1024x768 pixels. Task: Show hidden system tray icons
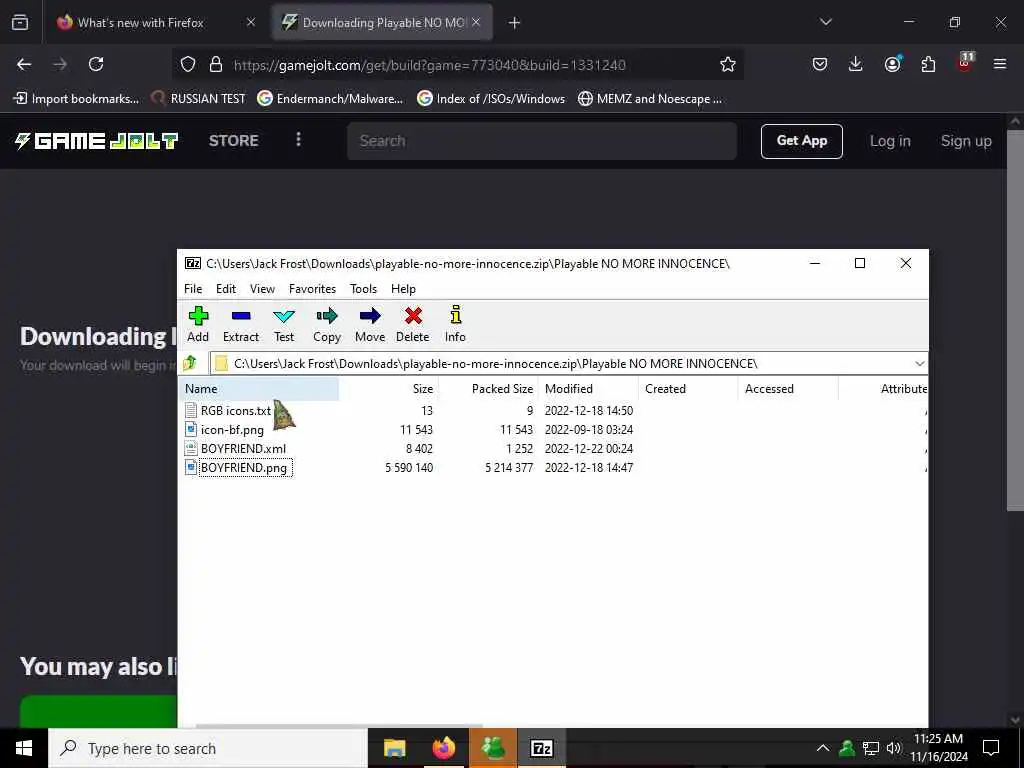(823, 748)
